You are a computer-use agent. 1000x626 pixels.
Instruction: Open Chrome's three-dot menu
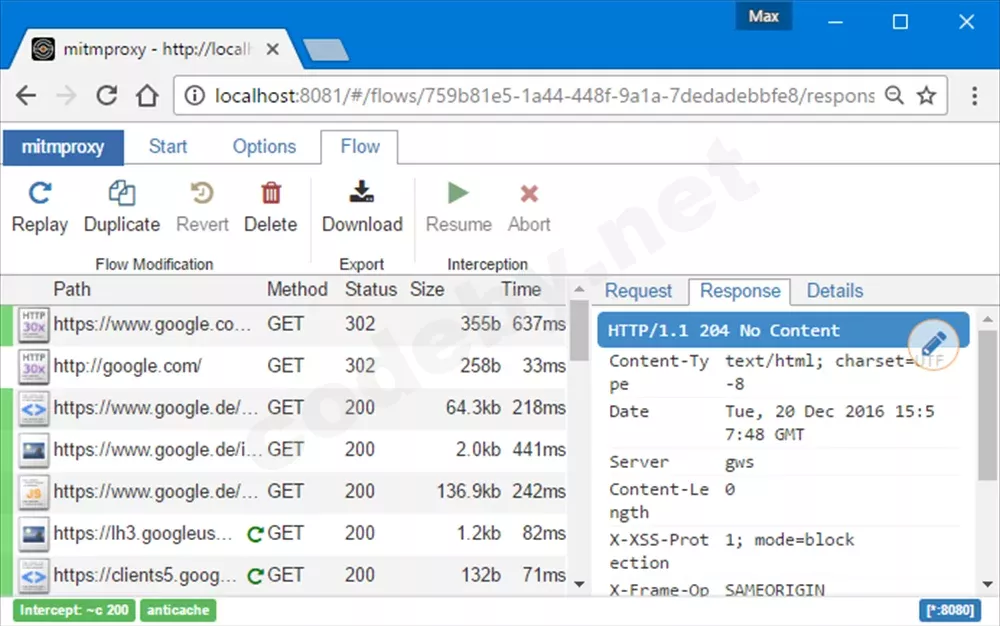[x=975, y=95]
